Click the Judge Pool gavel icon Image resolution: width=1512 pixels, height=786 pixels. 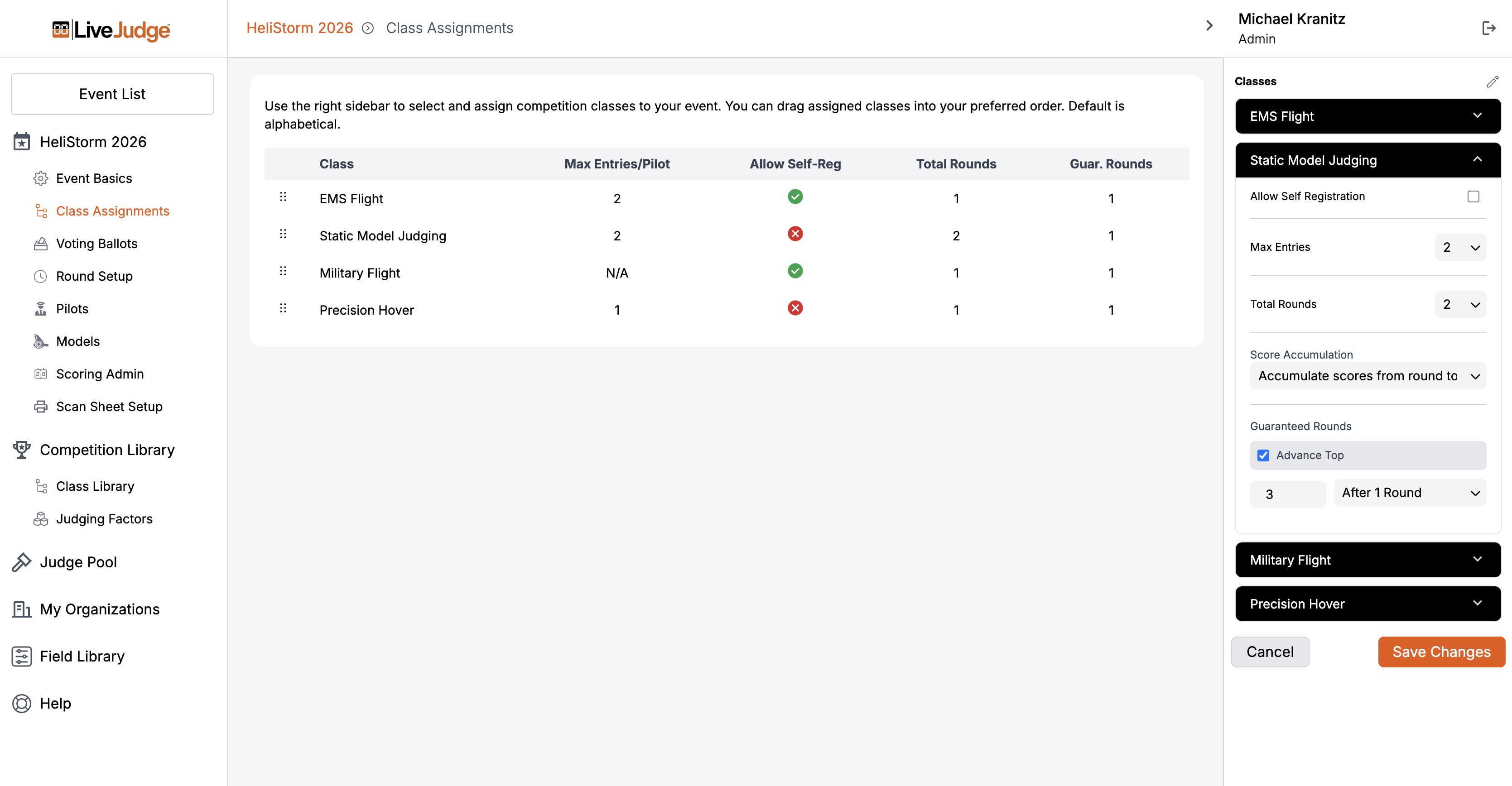pyautogui.click(x=22, y=562)
